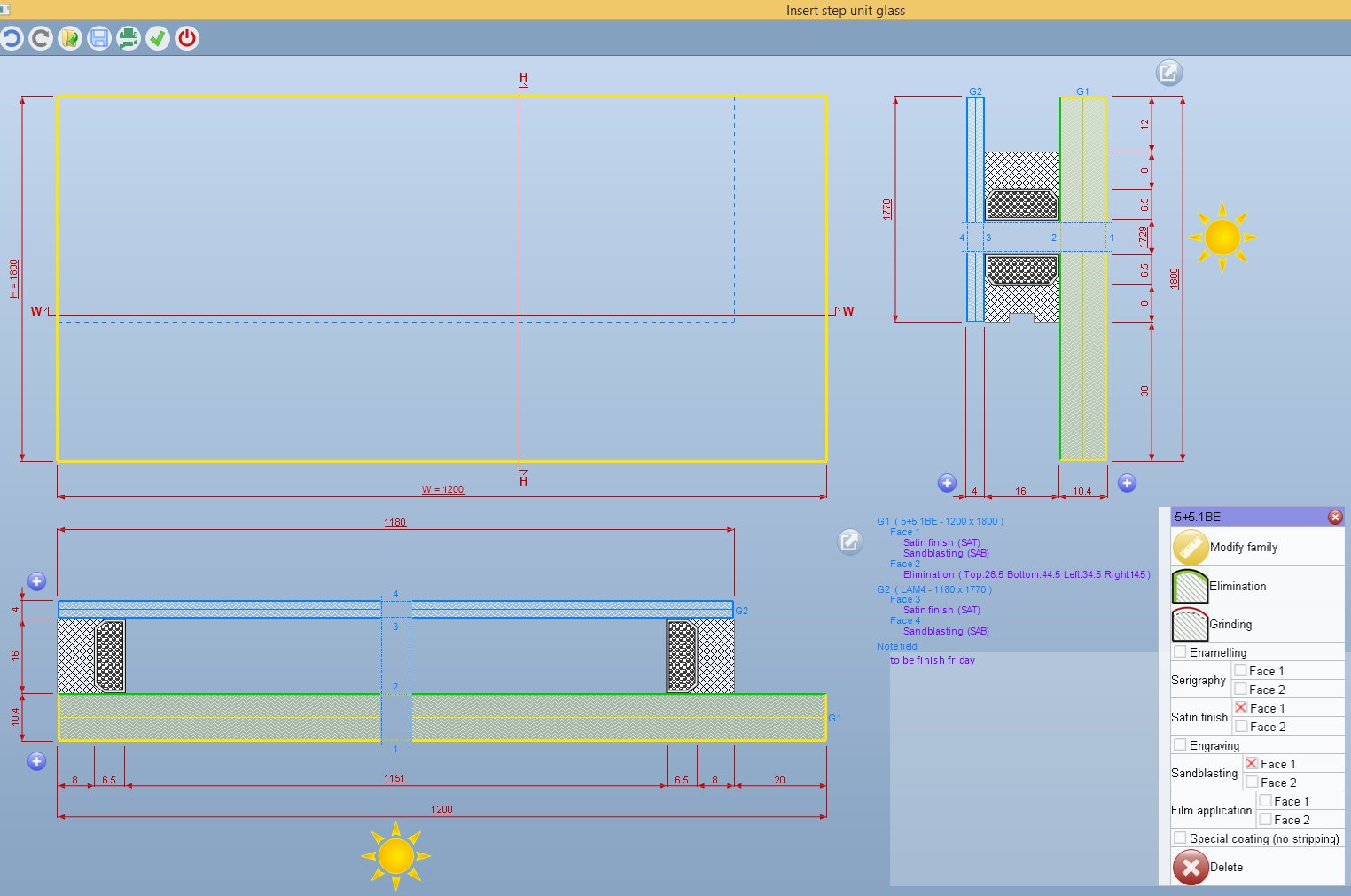Viewport: 1351px width, 896px height.
Task: Click Face 4 in the description list
Action: pyautogui.click(x=905, y=620)
